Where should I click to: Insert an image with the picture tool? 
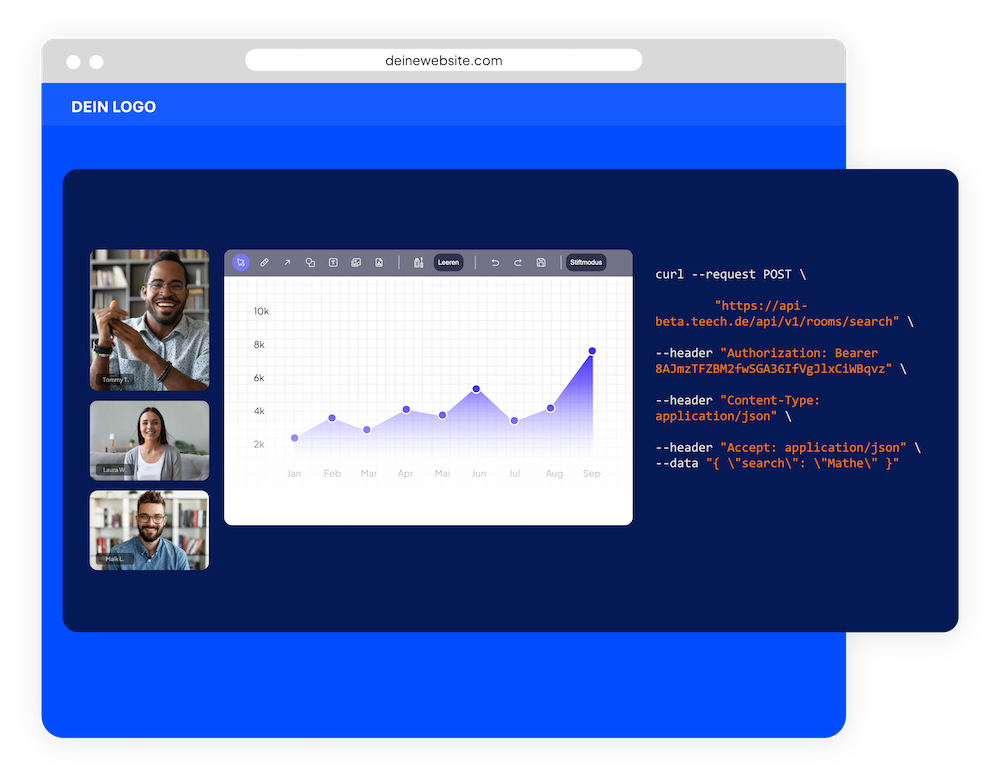[x=356, y=263]
